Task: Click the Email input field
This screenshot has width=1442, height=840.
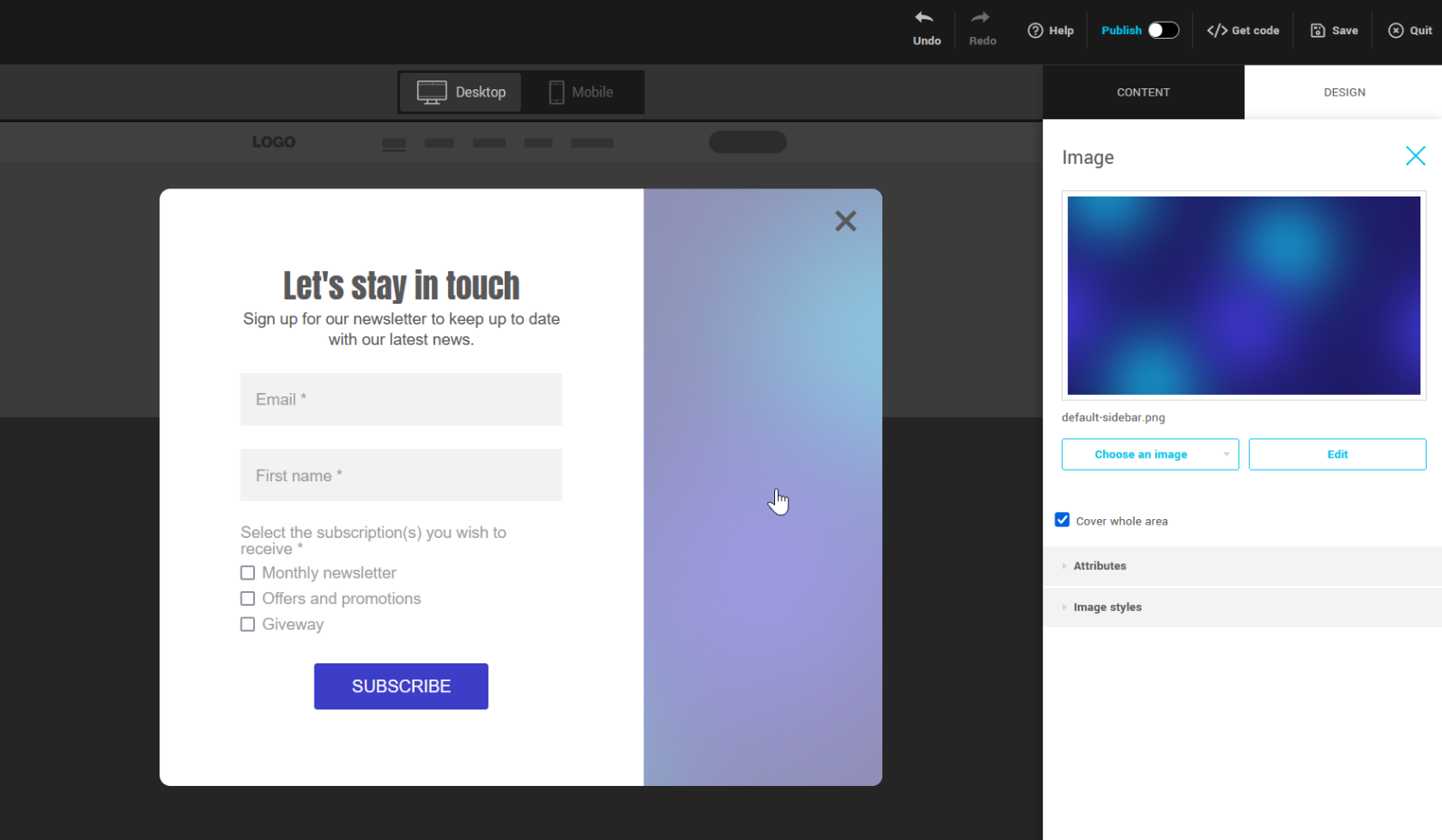Action: pyautogui.click(x=401, y=399)
